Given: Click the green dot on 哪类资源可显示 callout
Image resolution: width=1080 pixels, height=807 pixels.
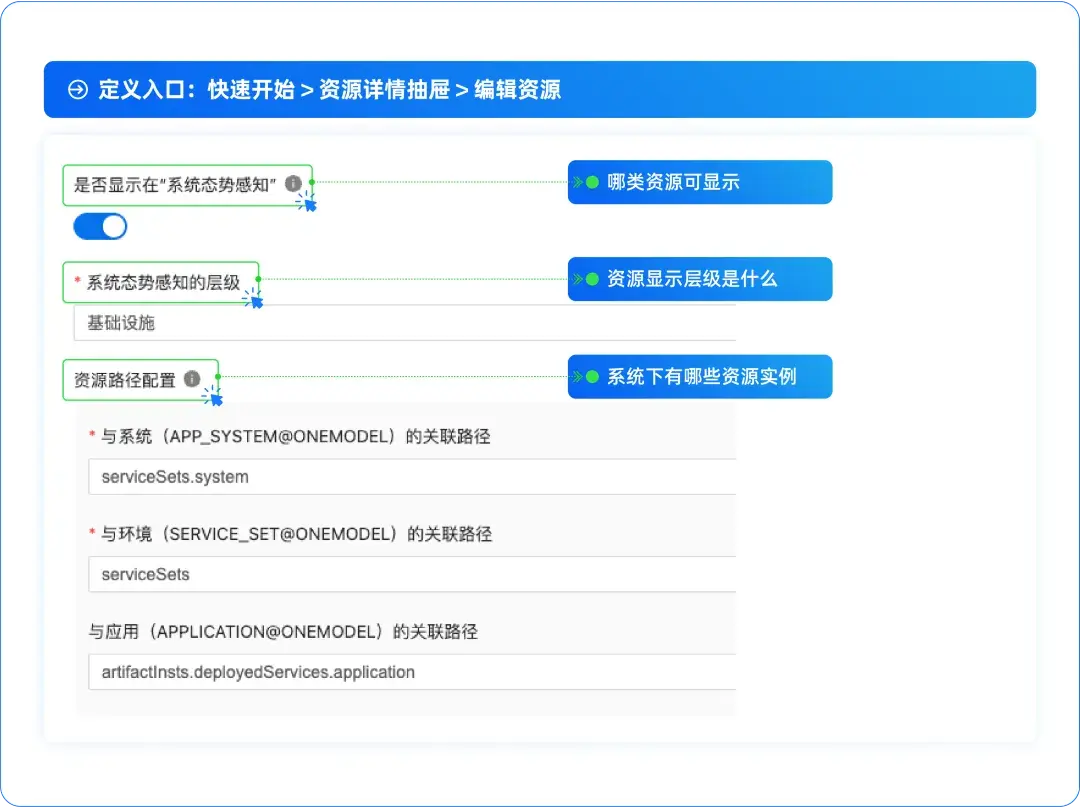Looking at the screenshot, I should [592, 182].
